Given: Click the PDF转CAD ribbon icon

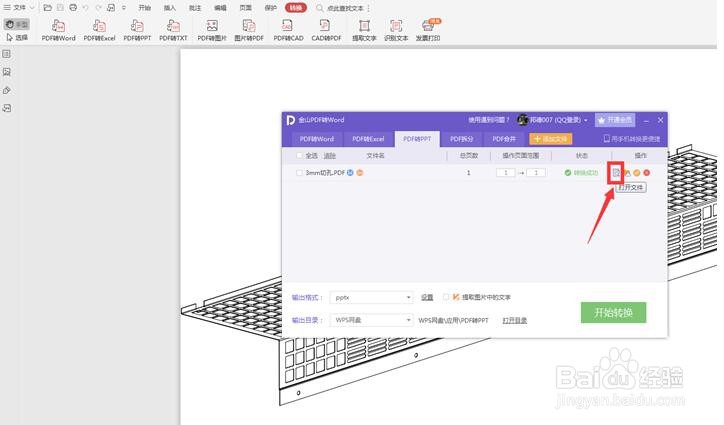Looking at the screenshot, I should (x=288, y=30).
